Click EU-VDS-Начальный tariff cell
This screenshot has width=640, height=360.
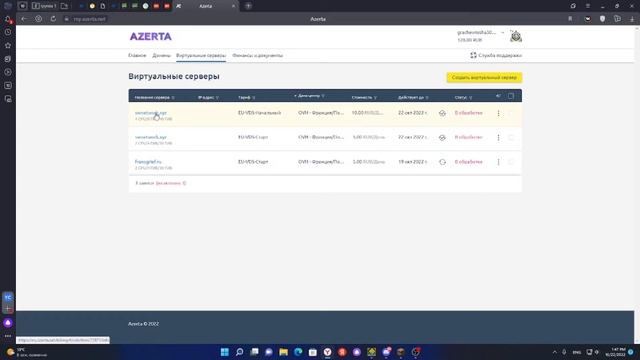[x=260, y=113]
